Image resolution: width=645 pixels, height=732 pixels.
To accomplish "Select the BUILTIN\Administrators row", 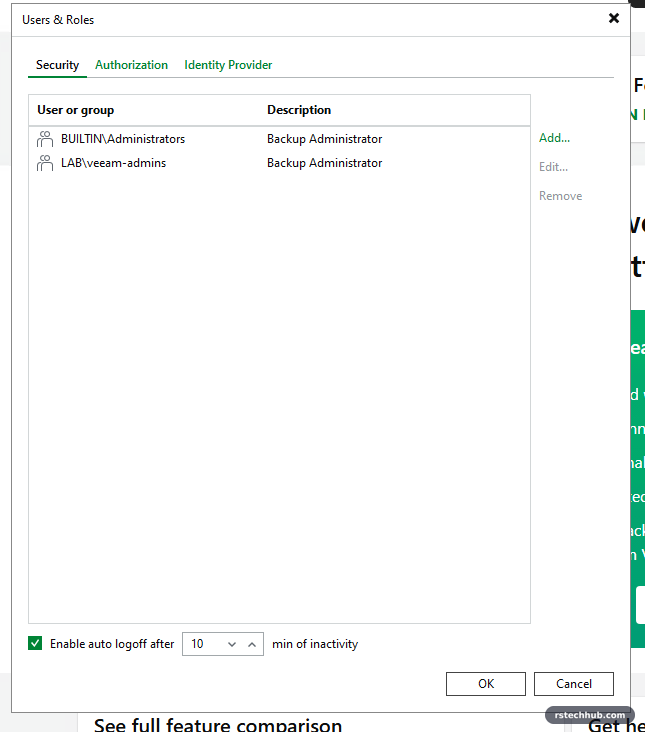I will (279, 139).
